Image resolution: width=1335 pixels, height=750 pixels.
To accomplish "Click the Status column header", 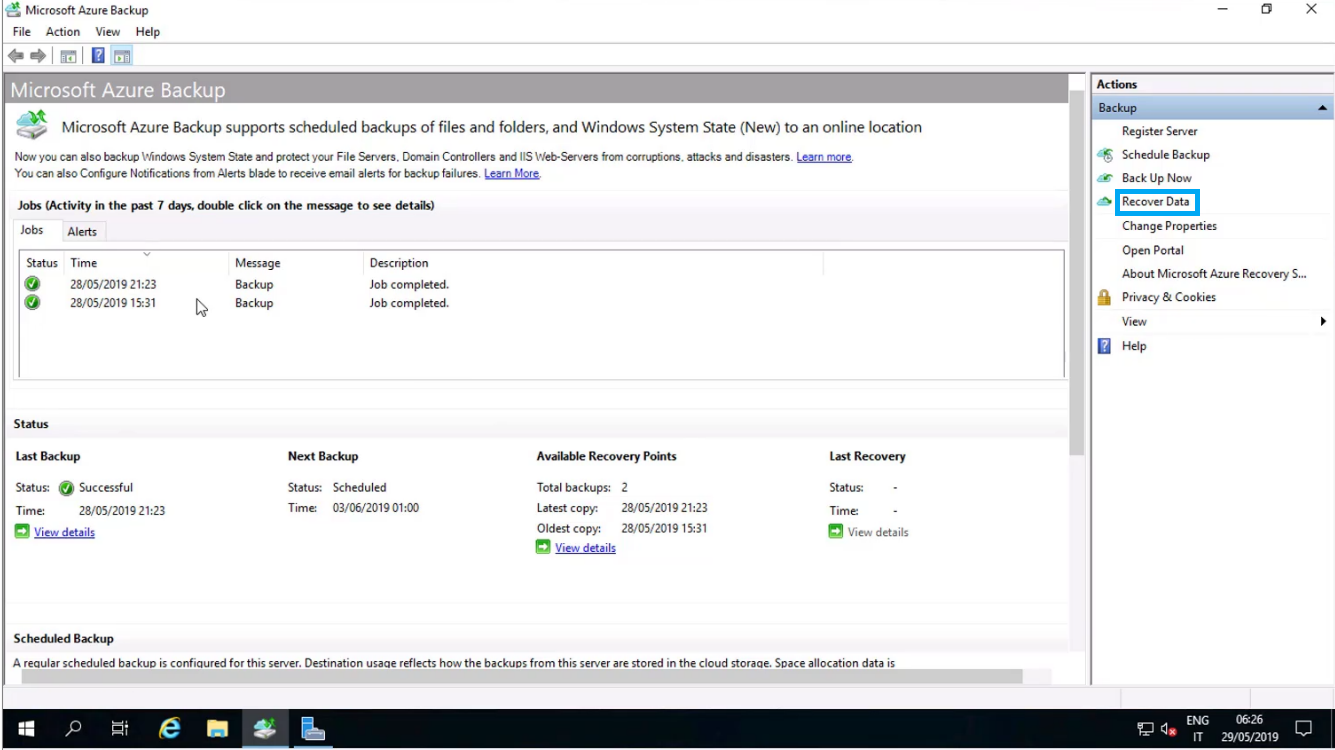I will [x=42, y=263].
